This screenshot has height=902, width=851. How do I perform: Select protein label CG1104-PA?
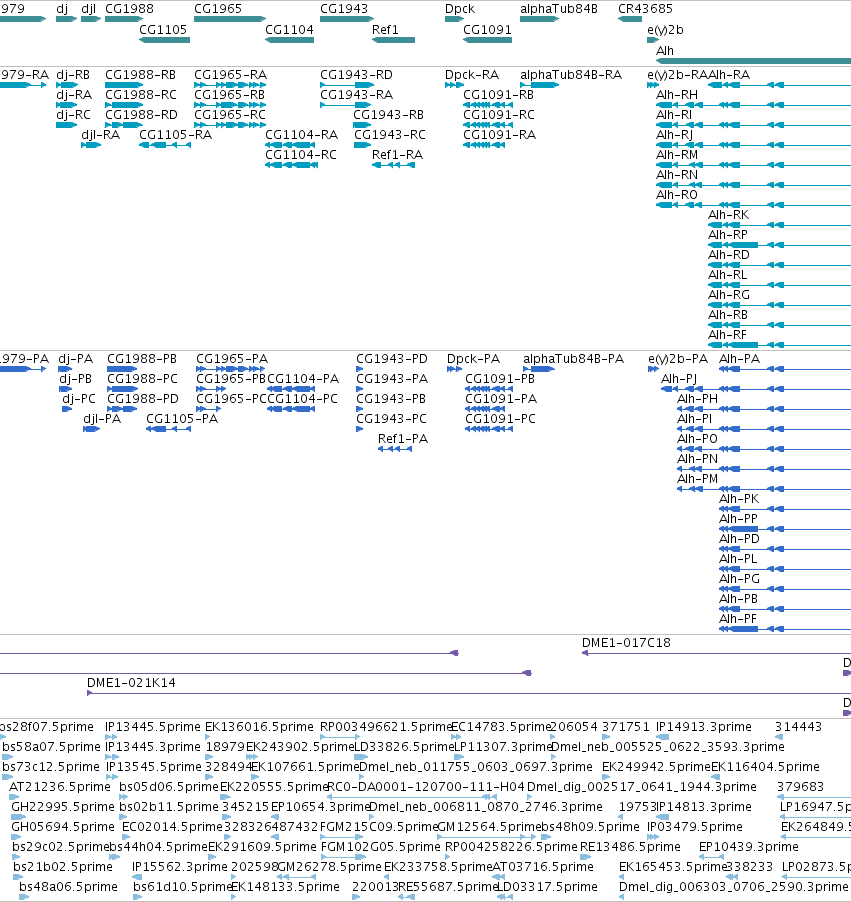click(303, 379)
